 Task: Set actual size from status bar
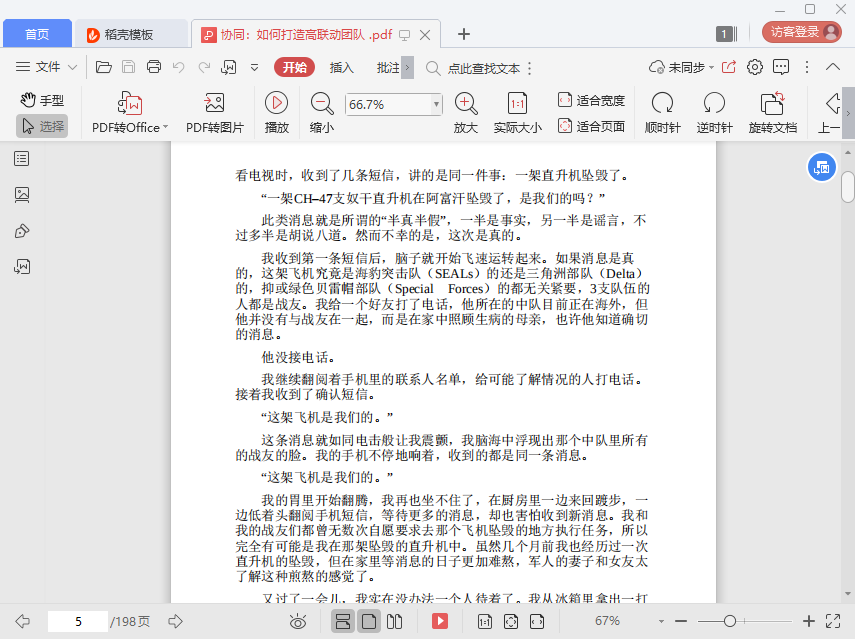pos(485,621)
